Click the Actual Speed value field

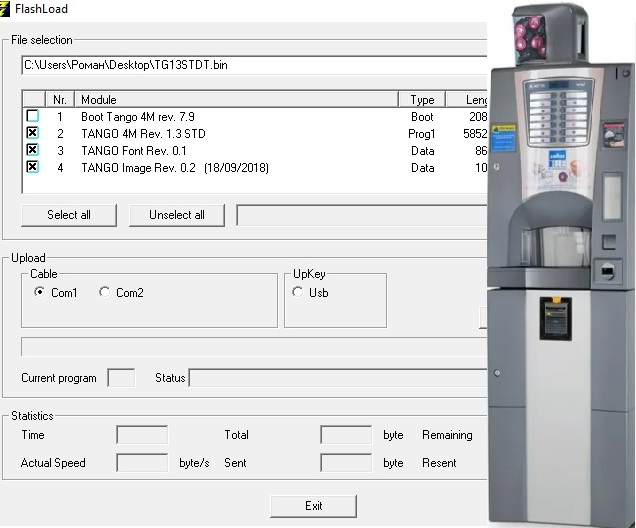pos(142,463)
